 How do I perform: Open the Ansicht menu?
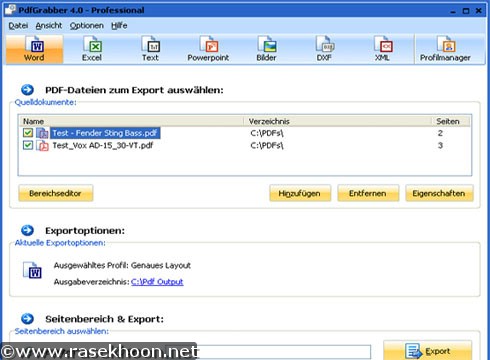[49, 26]
